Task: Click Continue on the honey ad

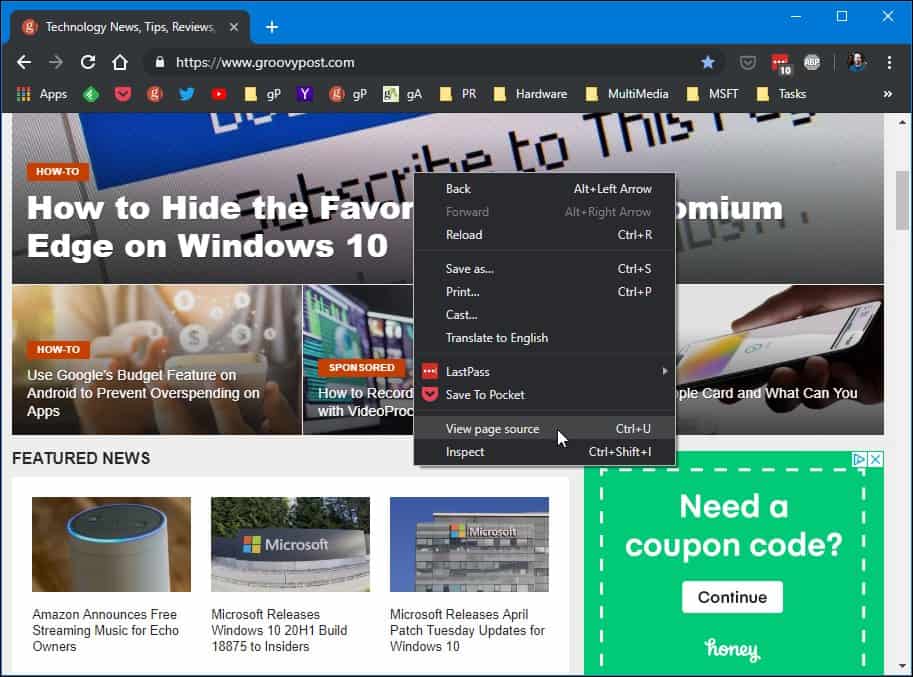Action: [x=732, y=597]
